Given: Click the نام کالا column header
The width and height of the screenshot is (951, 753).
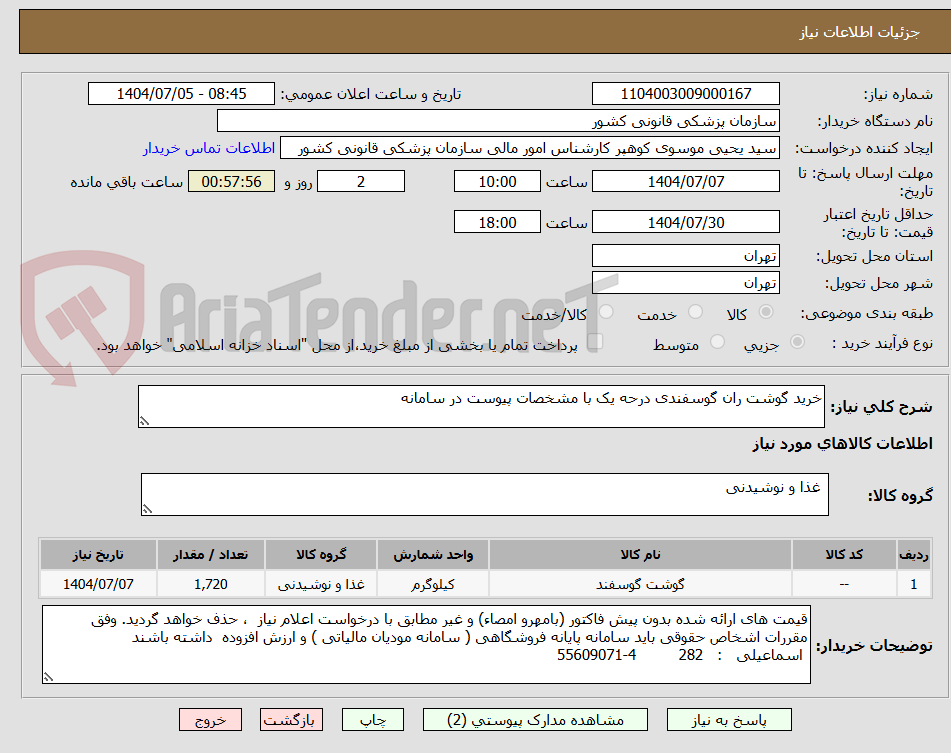Looking at the screenshot, I should (x=640, y=555).
